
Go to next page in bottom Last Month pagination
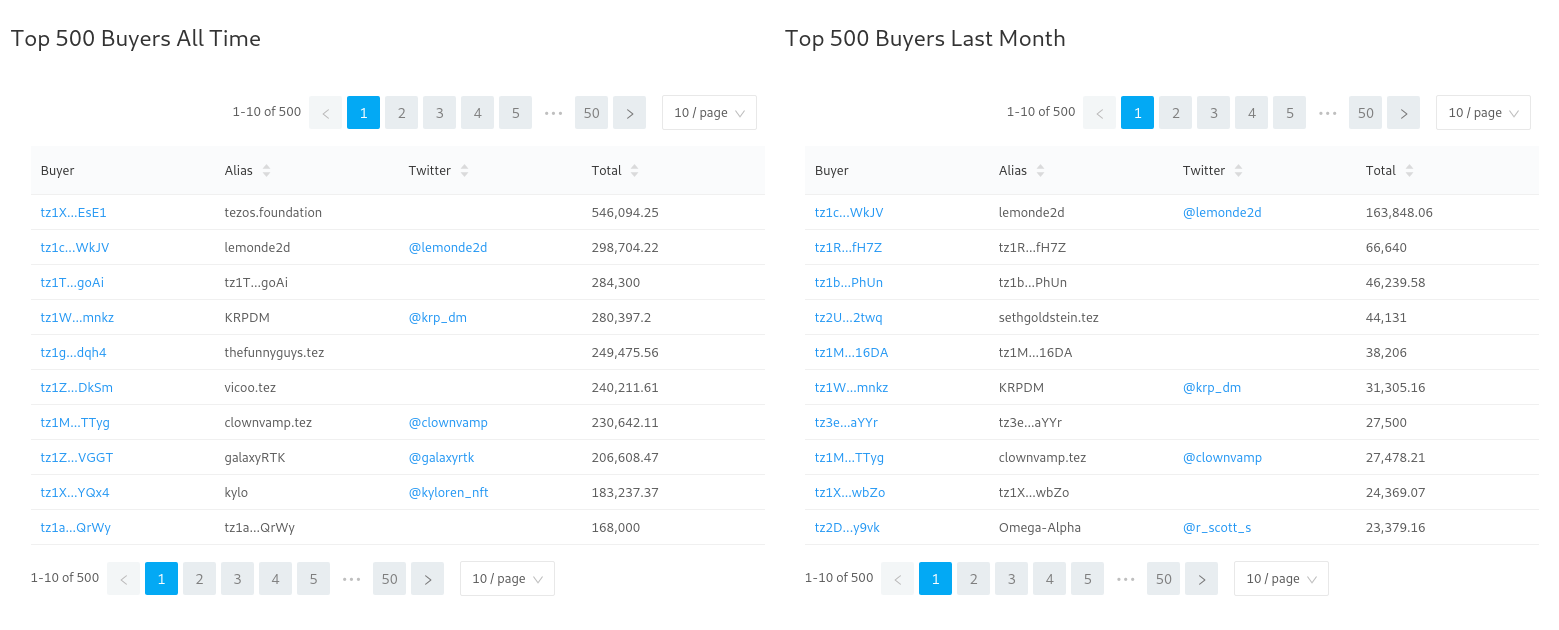click(1201, 579)
